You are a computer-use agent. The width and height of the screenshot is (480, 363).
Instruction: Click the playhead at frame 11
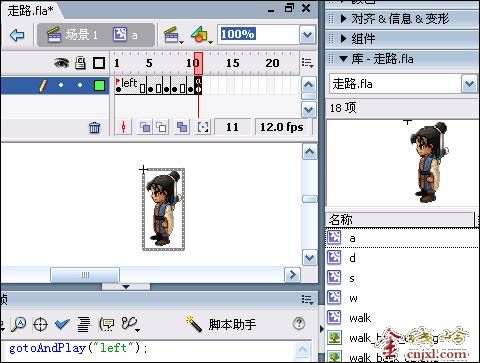pos(198,63)
